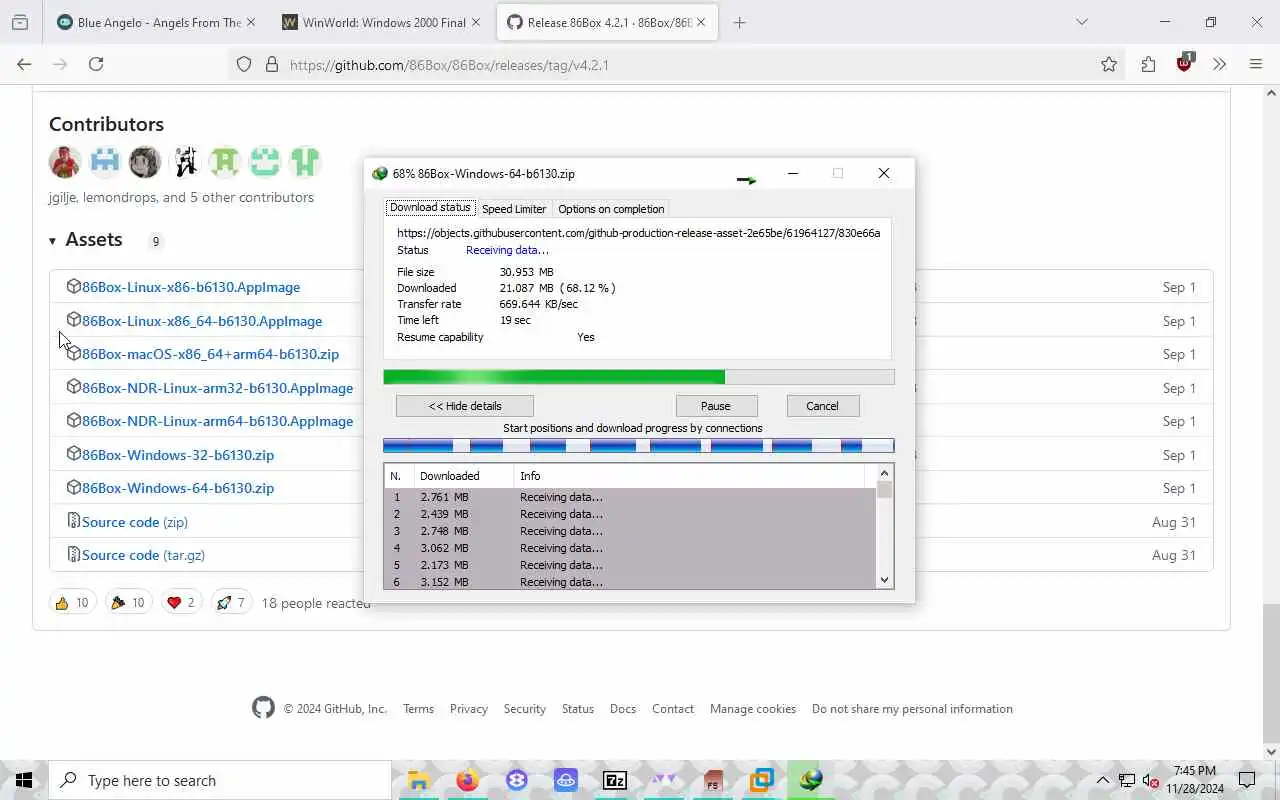
Task: Cancel the download
Action: (823, 406)
